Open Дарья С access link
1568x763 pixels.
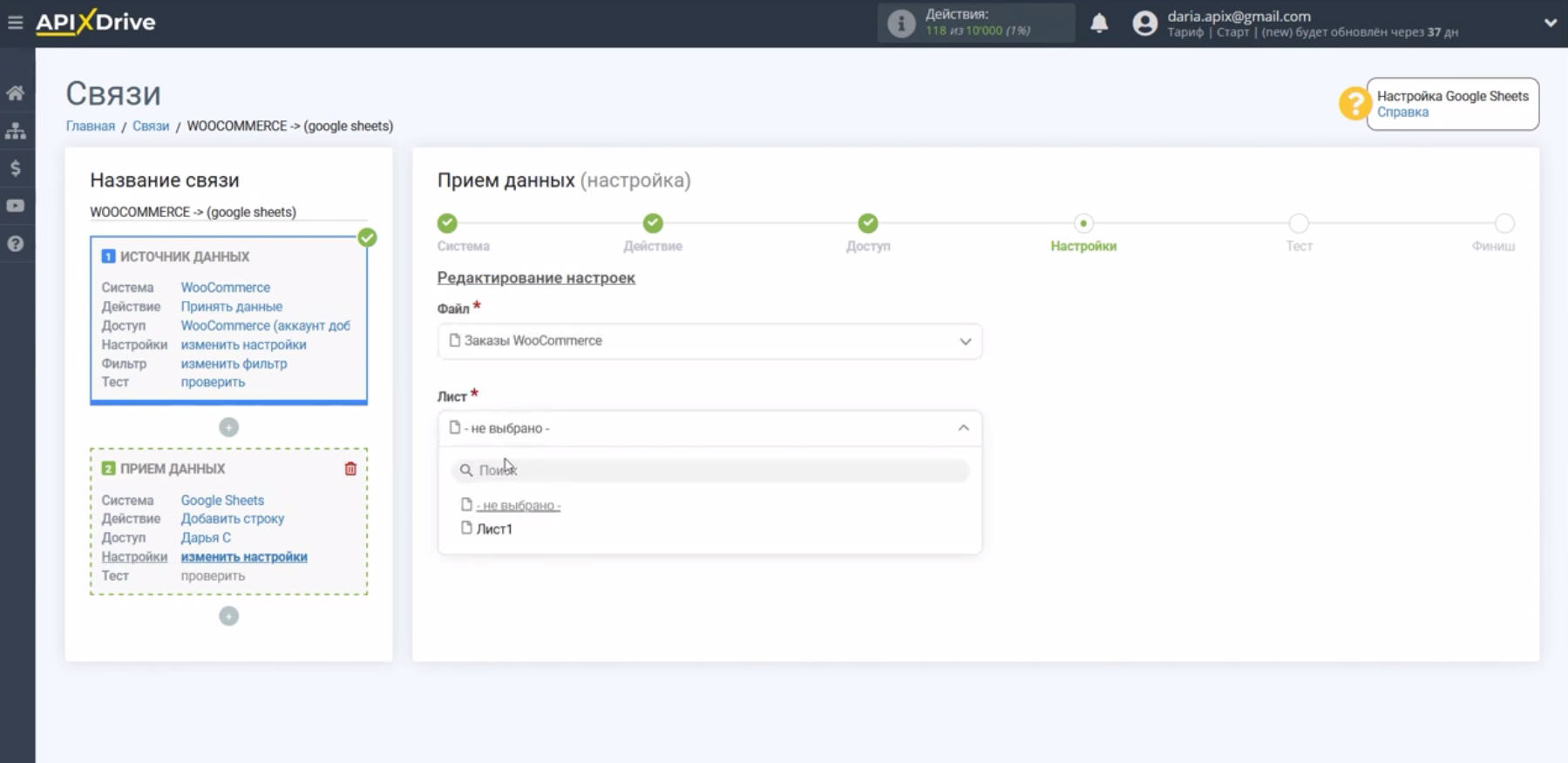pyautogui.click(x=206, y=538)
